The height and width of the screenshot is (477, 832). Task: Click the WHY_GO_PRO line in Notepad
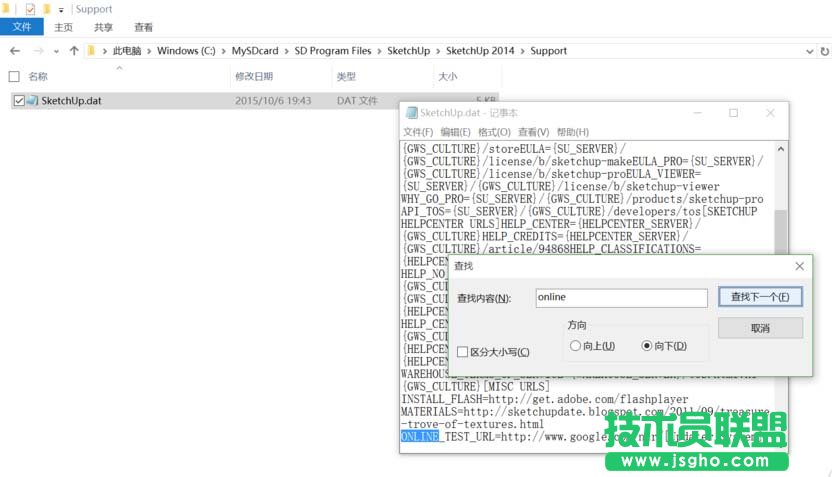pos(582,199)
